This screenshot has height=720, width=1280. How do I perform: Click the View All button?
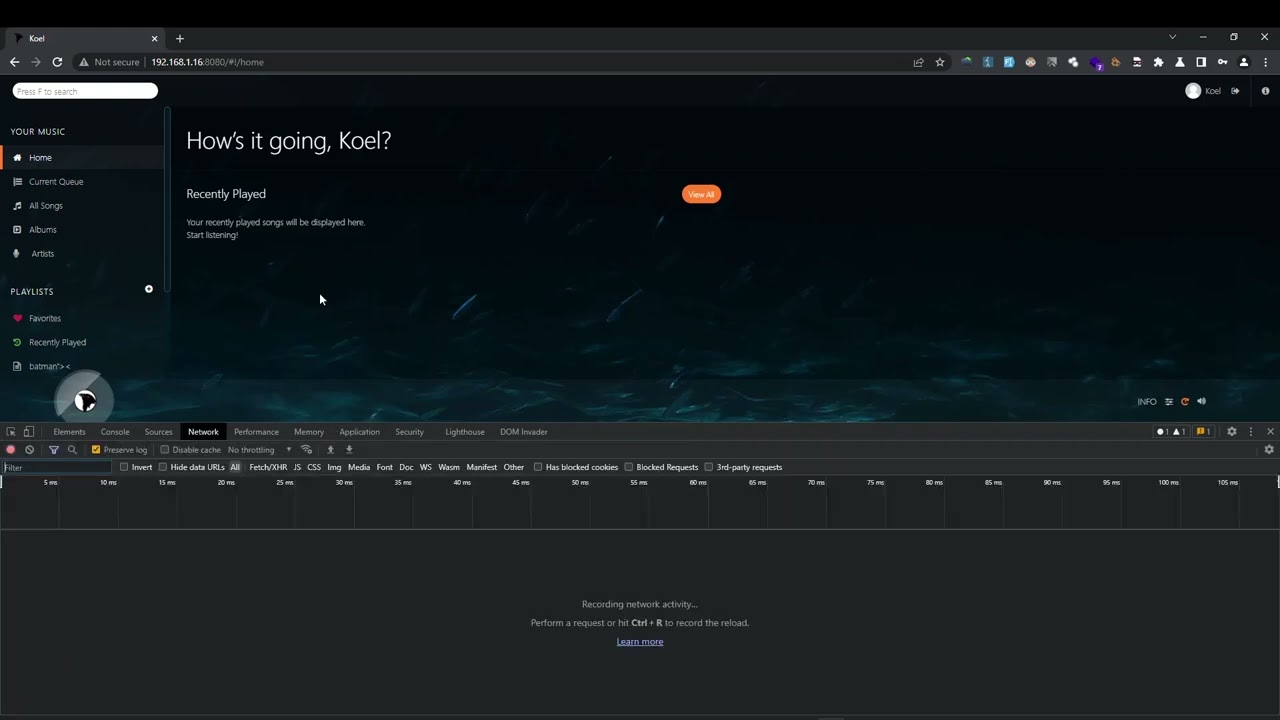(x=701, y=194)
